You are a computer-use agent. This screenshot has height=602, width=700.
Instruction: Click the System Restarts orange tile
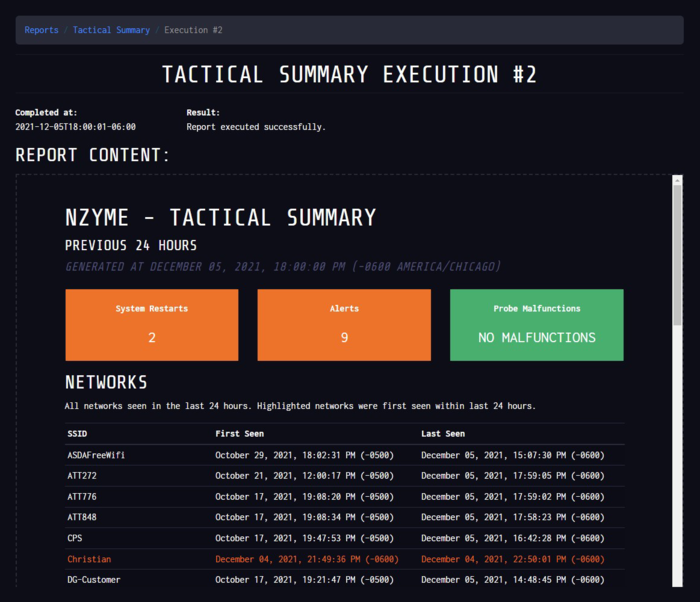tap(152, 325)
